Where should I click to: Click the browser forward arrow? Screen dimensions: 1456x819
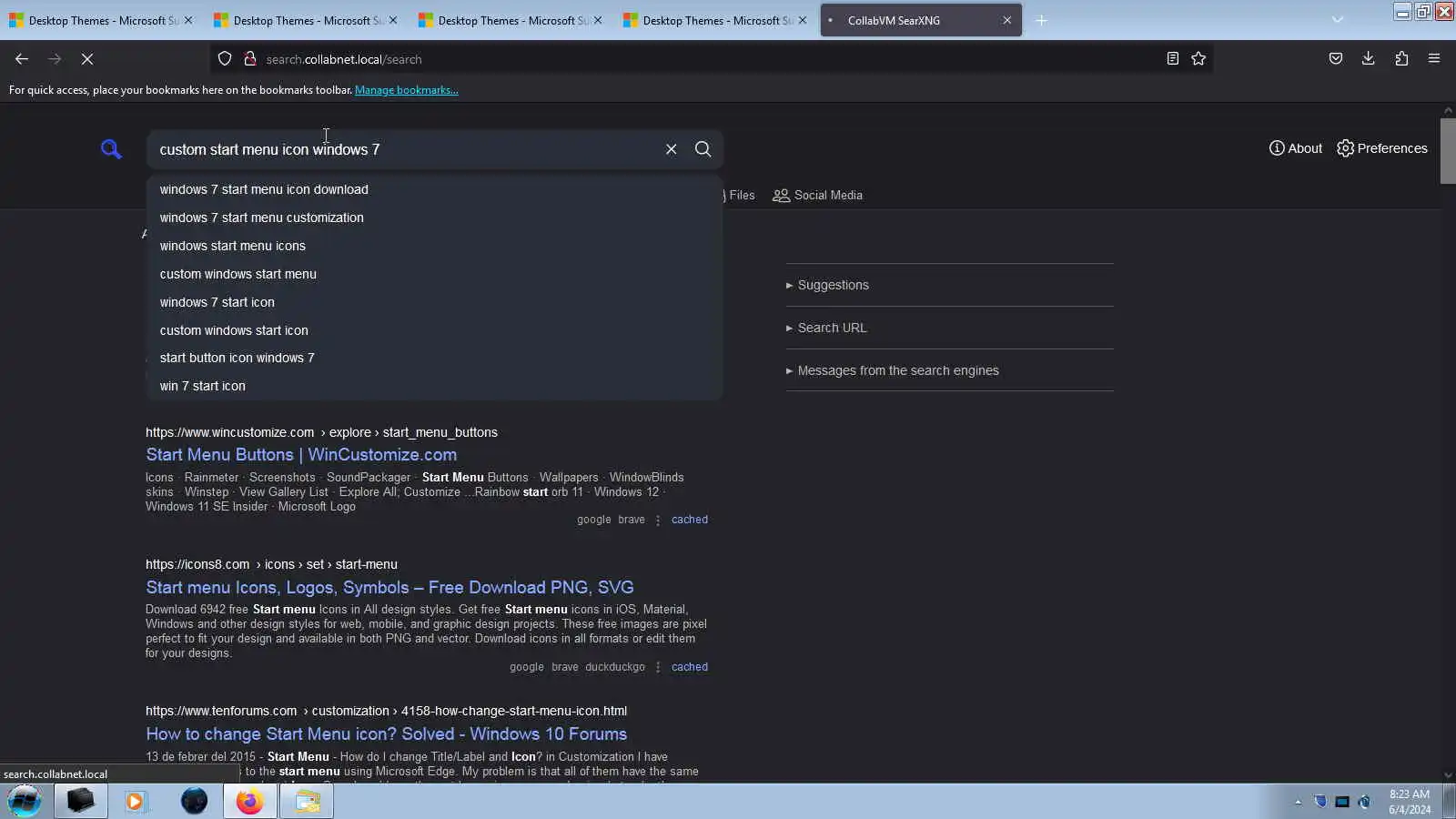[x=55, y=59]
